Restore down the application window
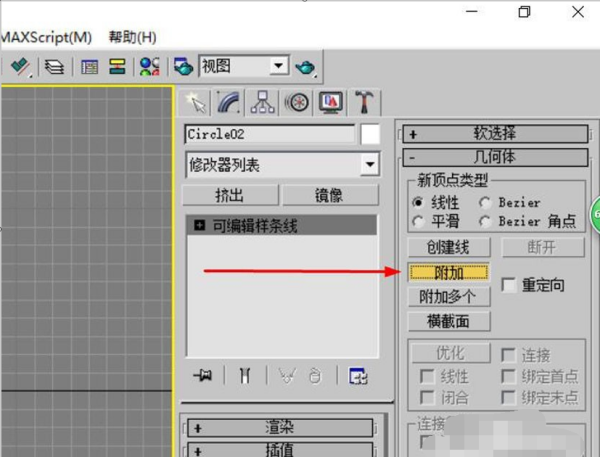This screenshot has width=600, height=457. (x=524, y=11)
